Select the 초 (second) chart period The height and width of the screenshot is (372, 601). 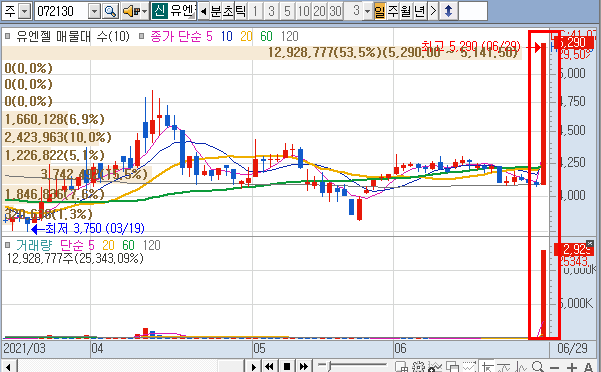[x=228, y=11]
